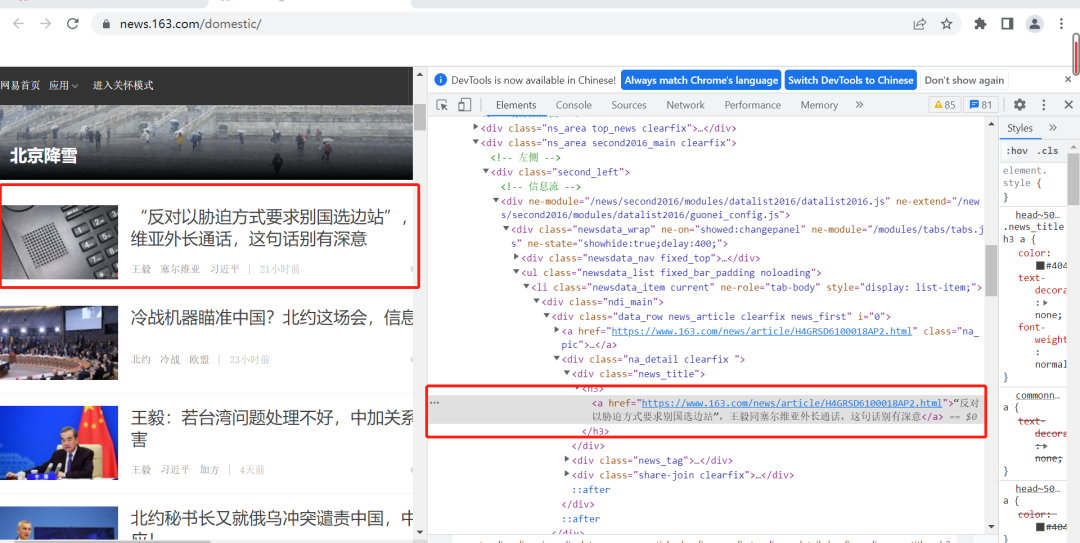The width and height of the screenshot is (1080, 543).
Task: Click the webpage vertical scrollbar thumb
Action: [x=419, y=118]
